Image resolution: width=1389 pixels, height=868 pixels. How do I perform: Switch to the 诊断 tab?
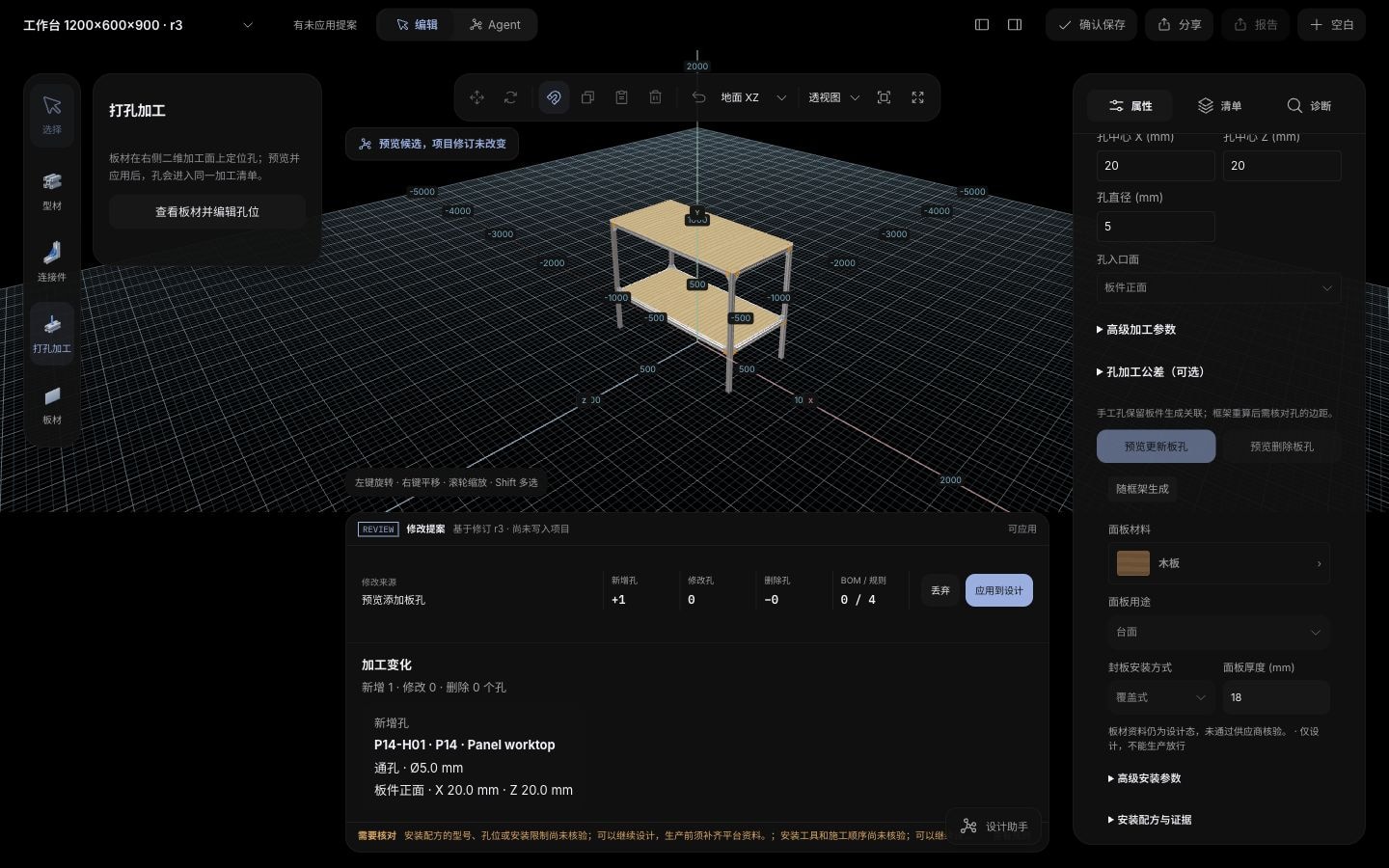pyautogui.click(x=1309, y=106)
